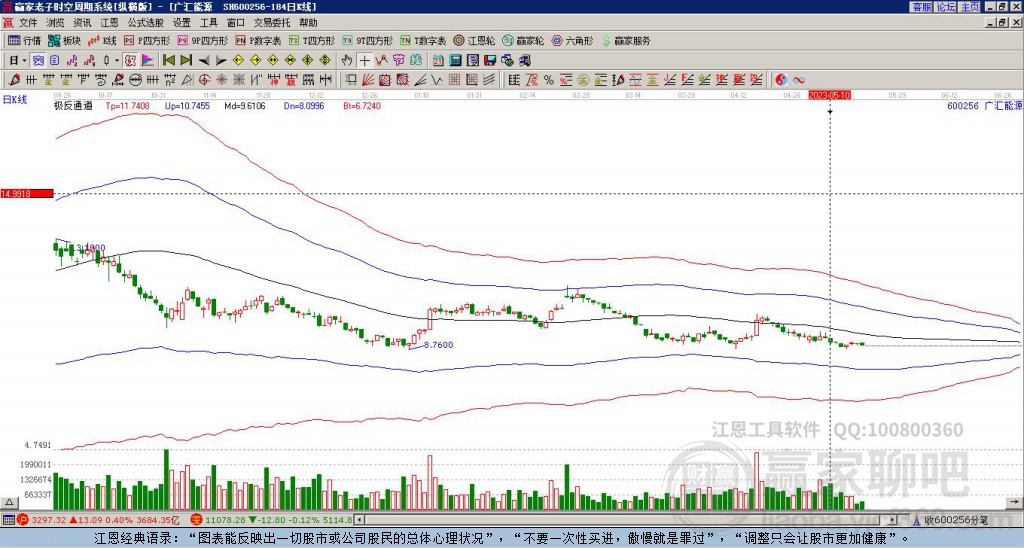Open the 帮助 menu
1024x548 pixels.
(x=308, y=23)
